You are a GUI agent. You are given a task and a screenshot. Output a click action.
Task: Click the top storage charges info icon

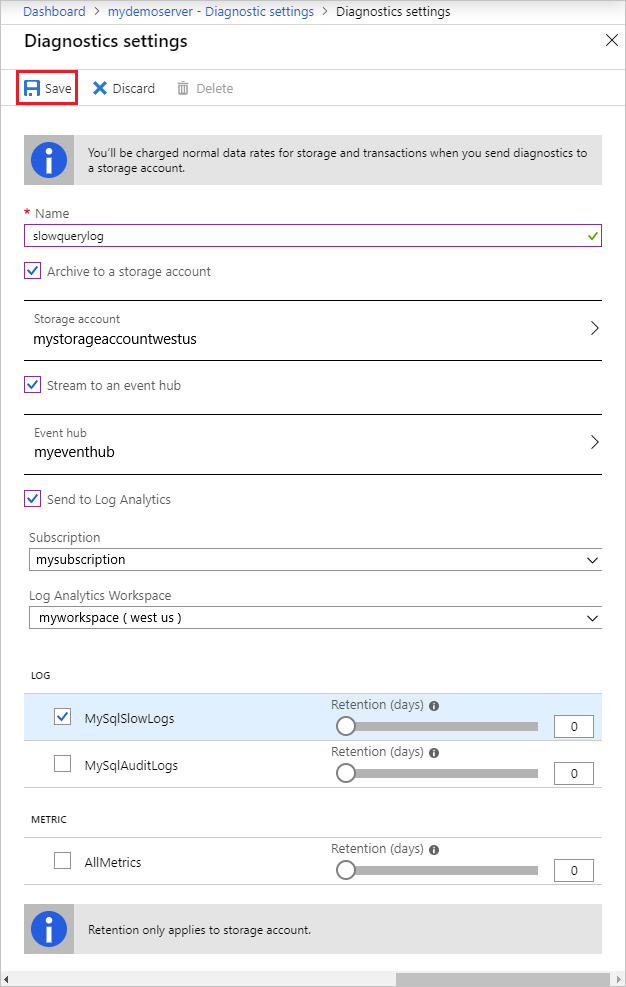48,160
